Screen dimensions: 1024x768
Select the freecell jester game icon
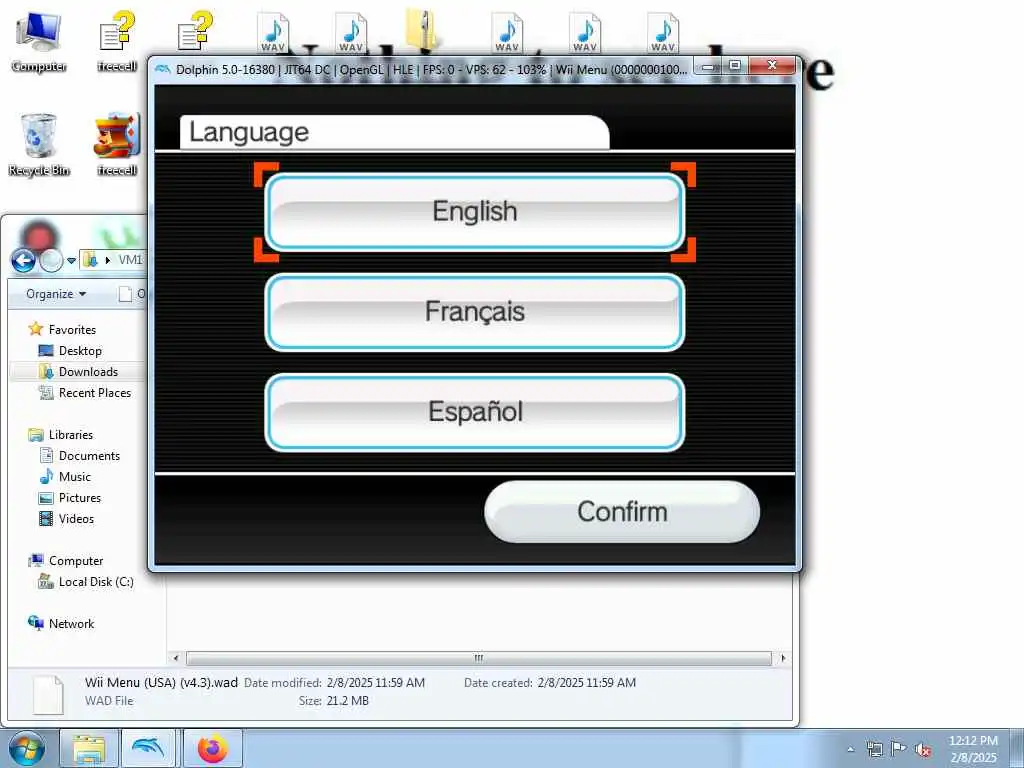click(117, 145)
